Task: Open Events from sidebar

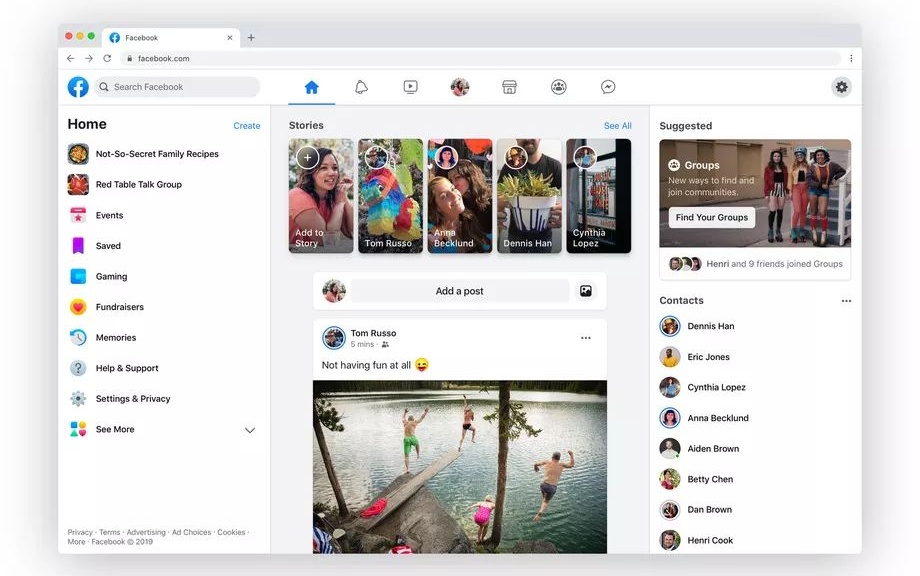Action: [x=109, y=215]
